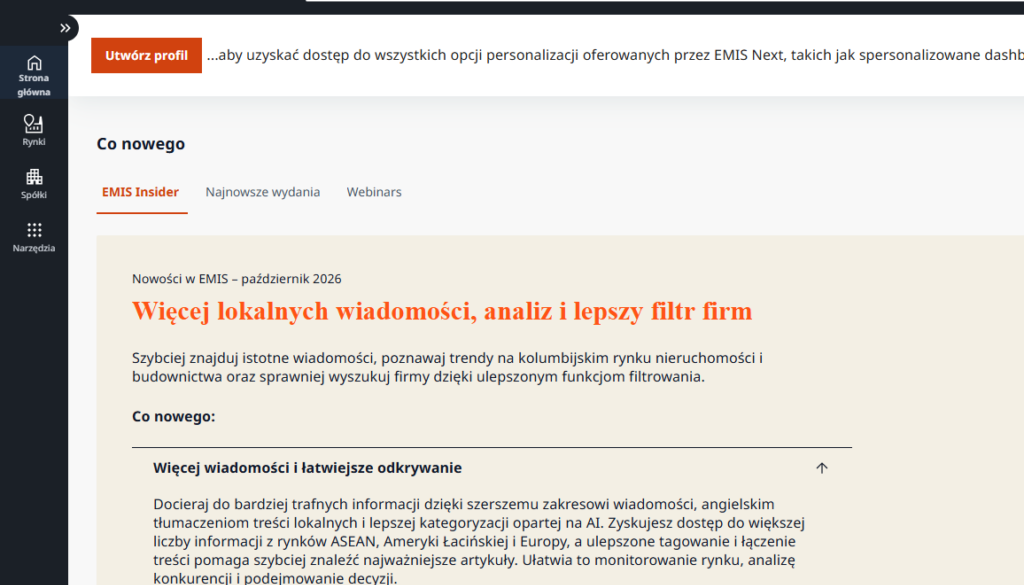Click headline Więcej lokalnych wiadomości, analiz
This screenshot has width=1024, height=585.
tap(442, 311)
